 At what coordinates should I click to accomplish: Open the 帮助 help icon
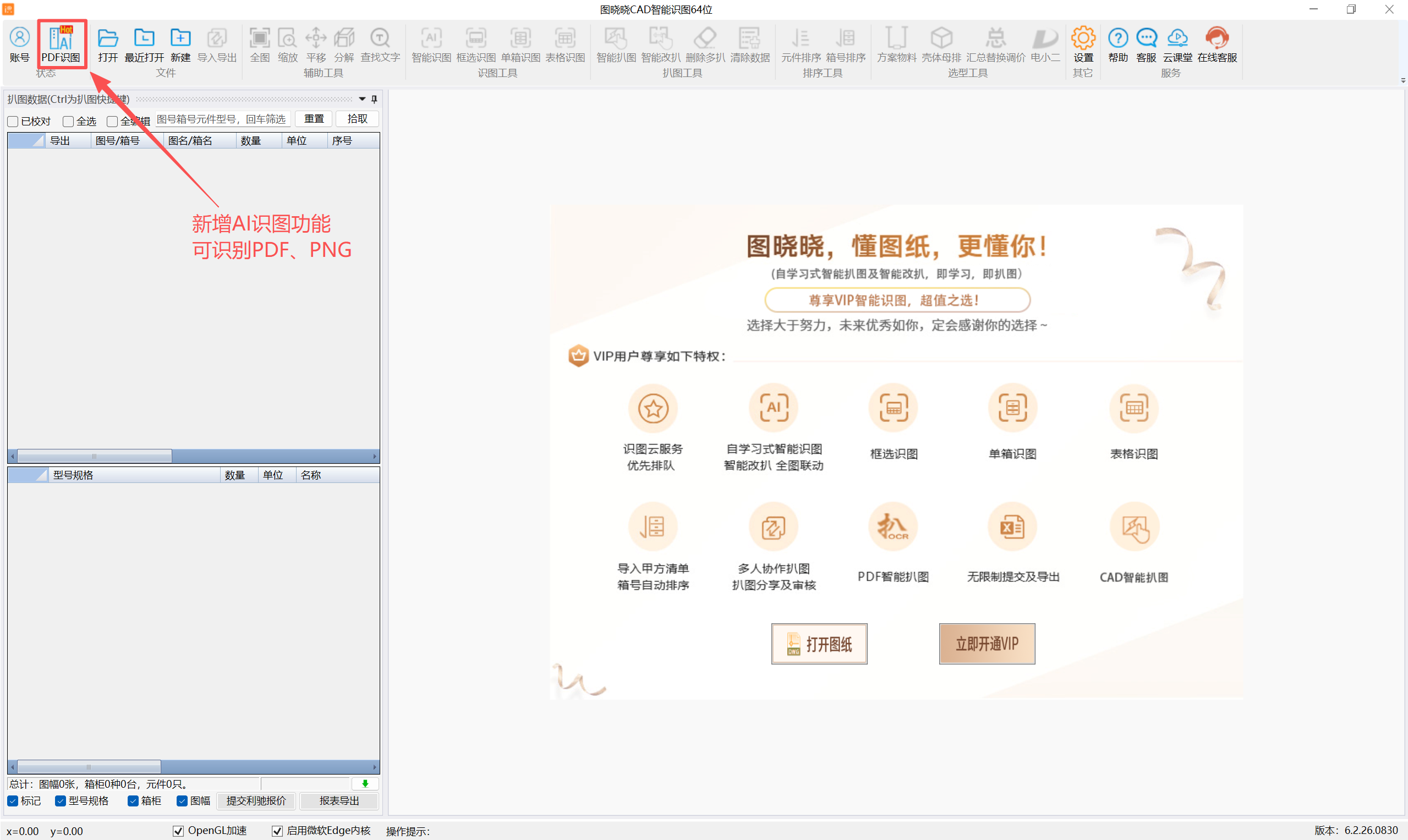pos(1118,44)
